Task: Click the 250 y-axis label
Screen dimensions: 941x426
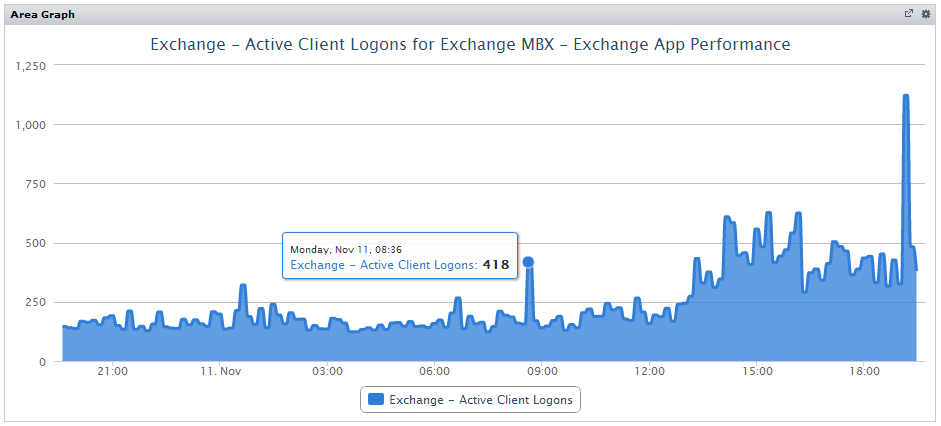Action: tap(37, 303)
